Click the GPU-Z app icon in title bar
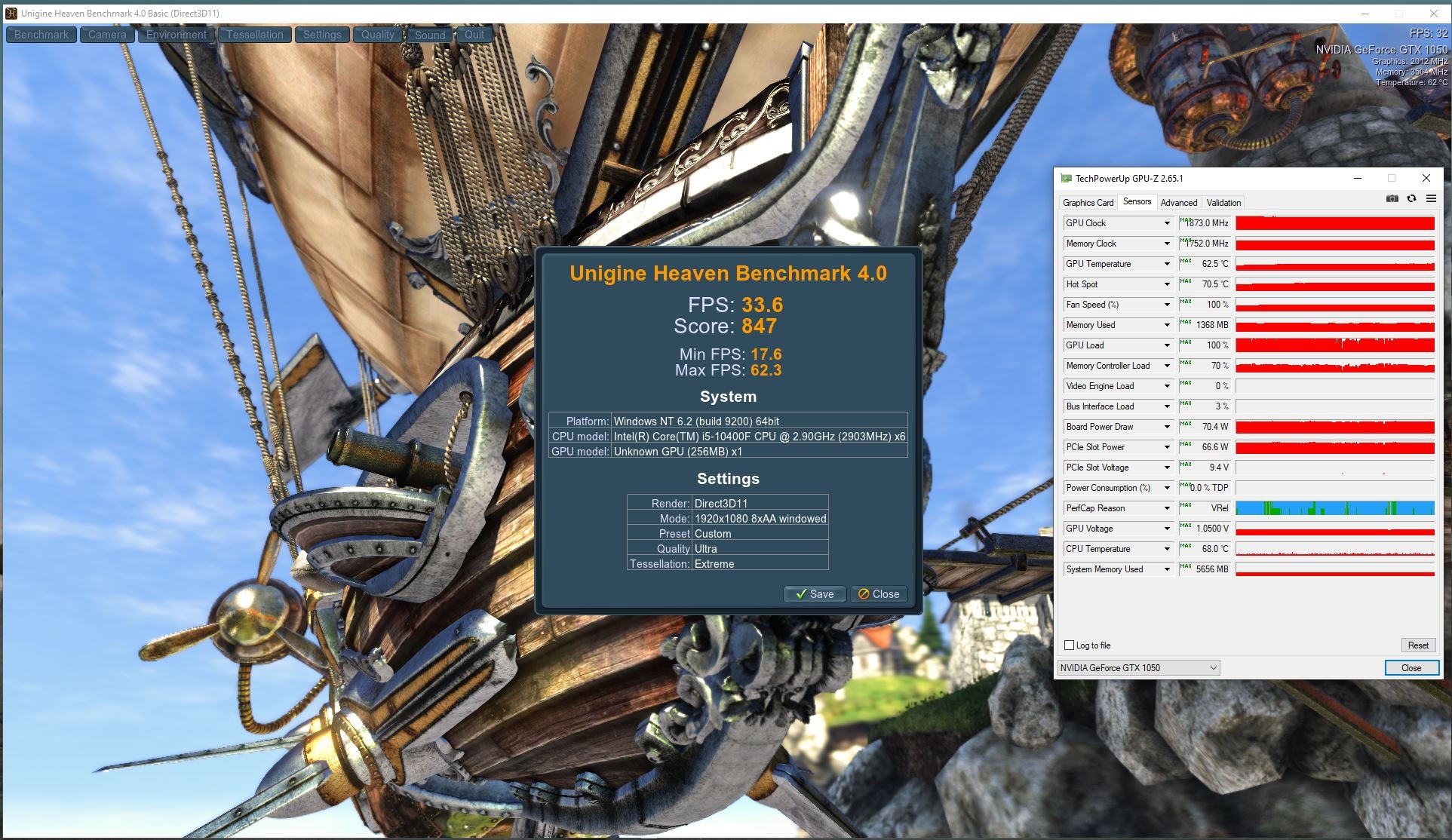Viewport: 1452px width, 840px height. click(1066, 179)
